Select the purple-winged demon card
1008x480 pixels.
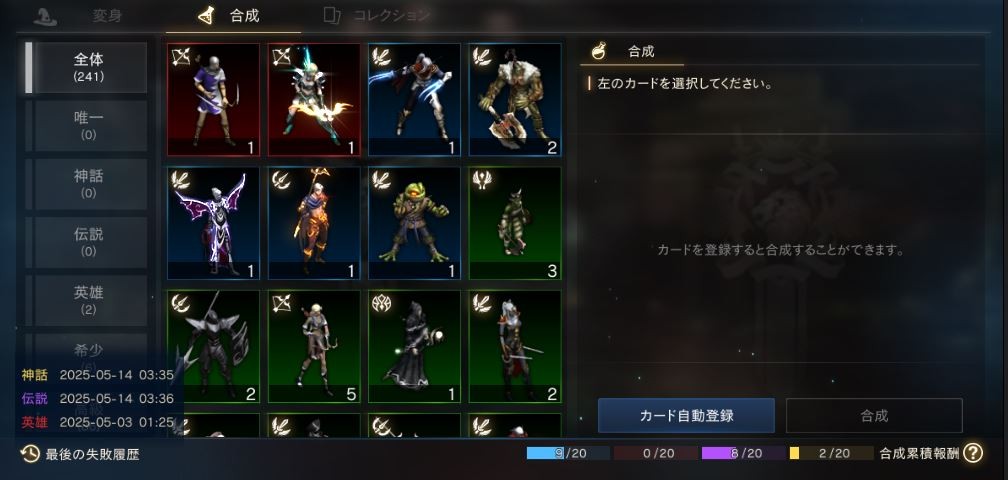coord(213,224)
